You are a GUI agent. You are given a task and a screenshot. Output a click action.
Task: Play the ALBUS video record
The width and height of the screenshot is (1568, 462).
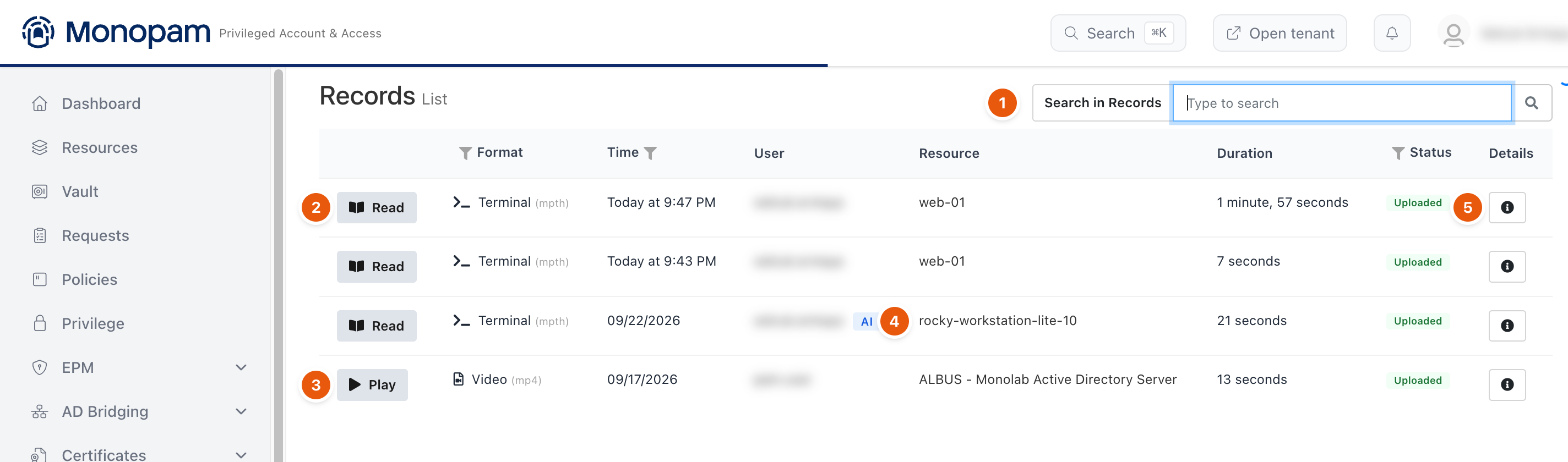372,385
